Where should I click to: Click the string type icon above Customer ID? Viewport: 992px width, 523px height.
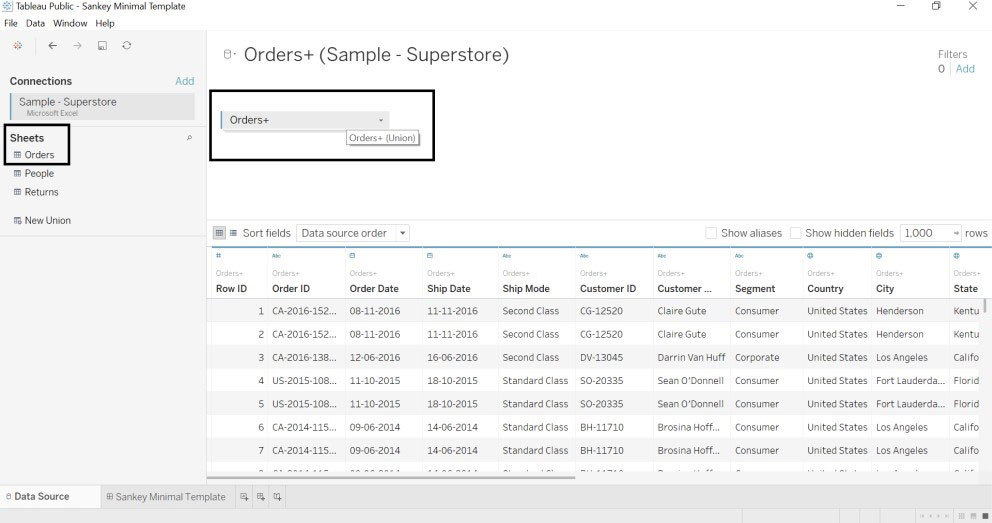(584, 255)
